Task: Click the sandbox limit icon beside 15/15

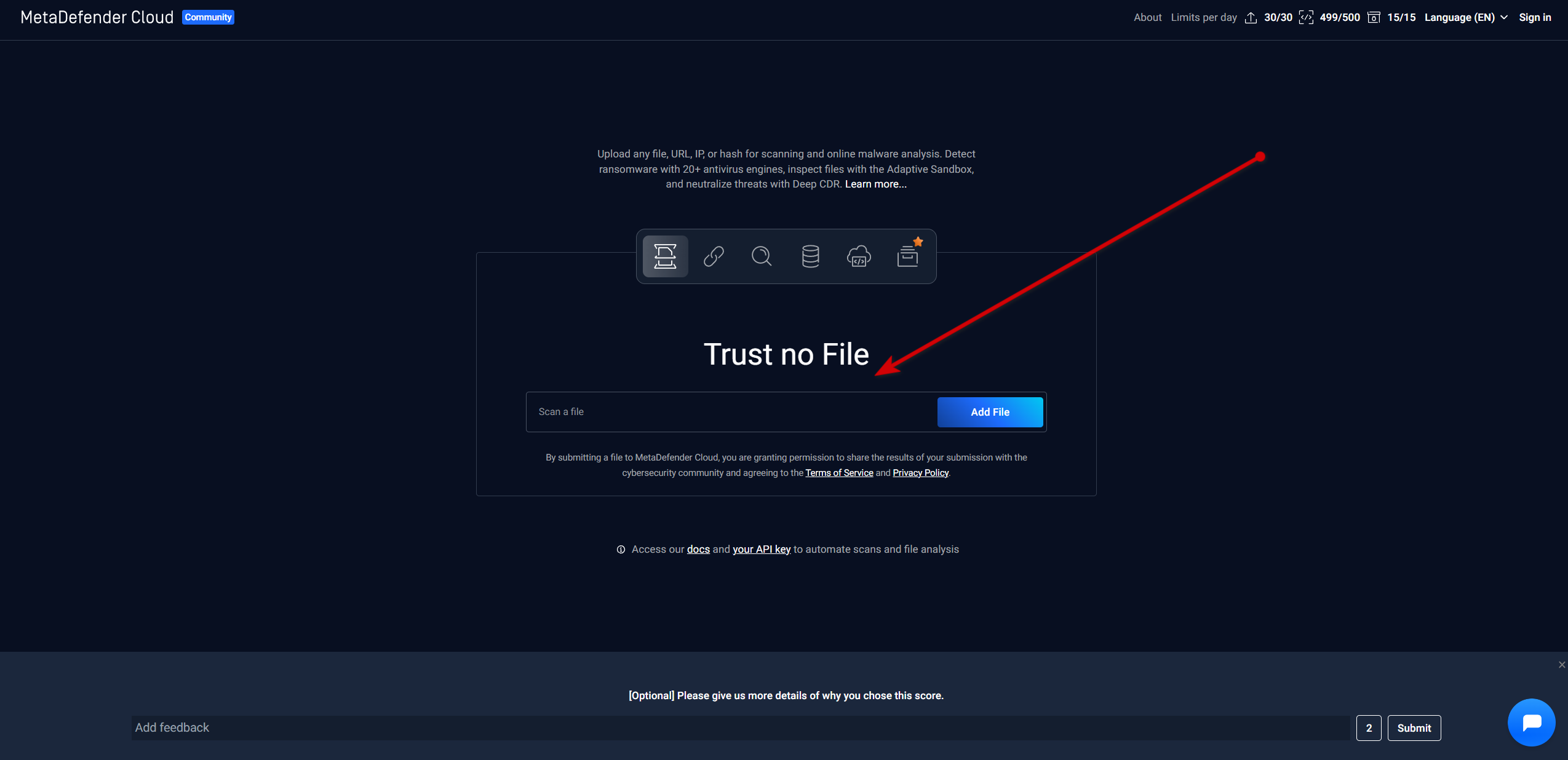Action: [x=1374, y=18]
